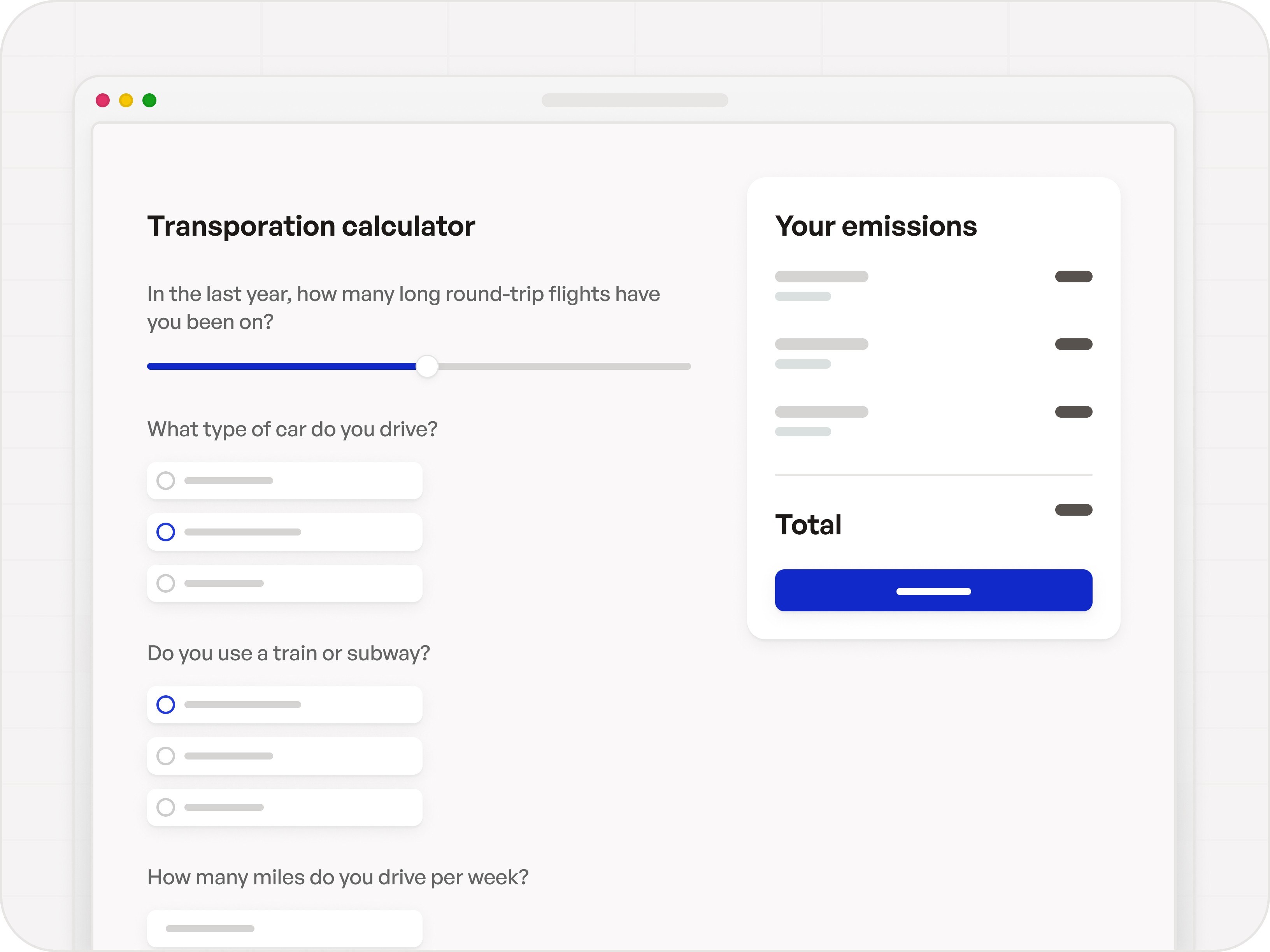The width and height of the screenshot is (1270, 952).
Task: Click the browser address bar placeholder
Action: [635, 100]
